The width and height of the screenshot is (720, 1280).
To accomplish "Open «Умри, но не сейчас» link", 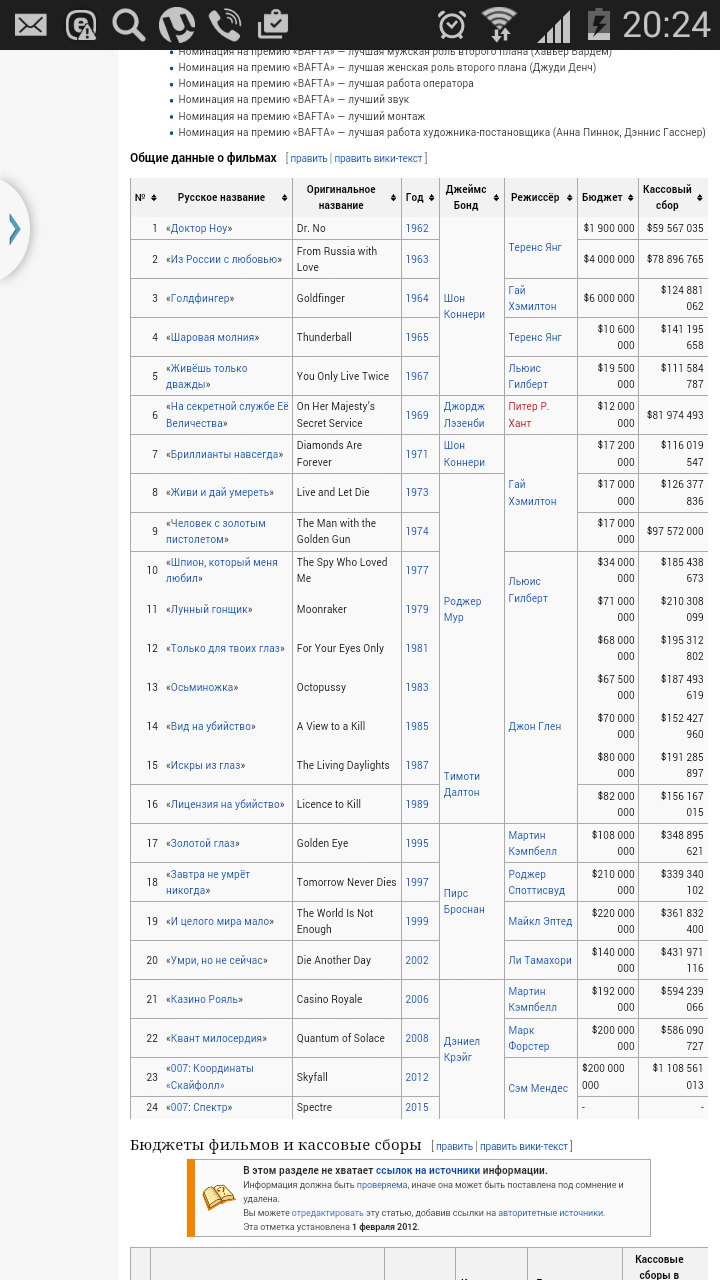I will click(x=217, y=961).
